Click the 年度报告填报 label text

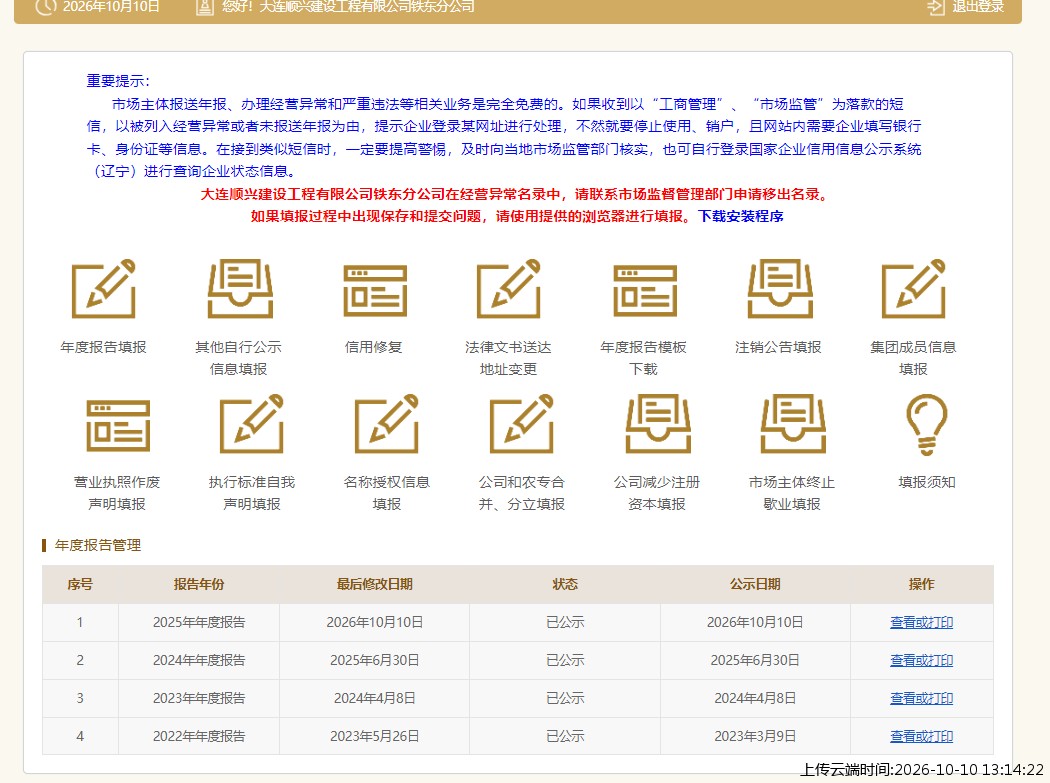pyautogui.click(x=104, y=347)
